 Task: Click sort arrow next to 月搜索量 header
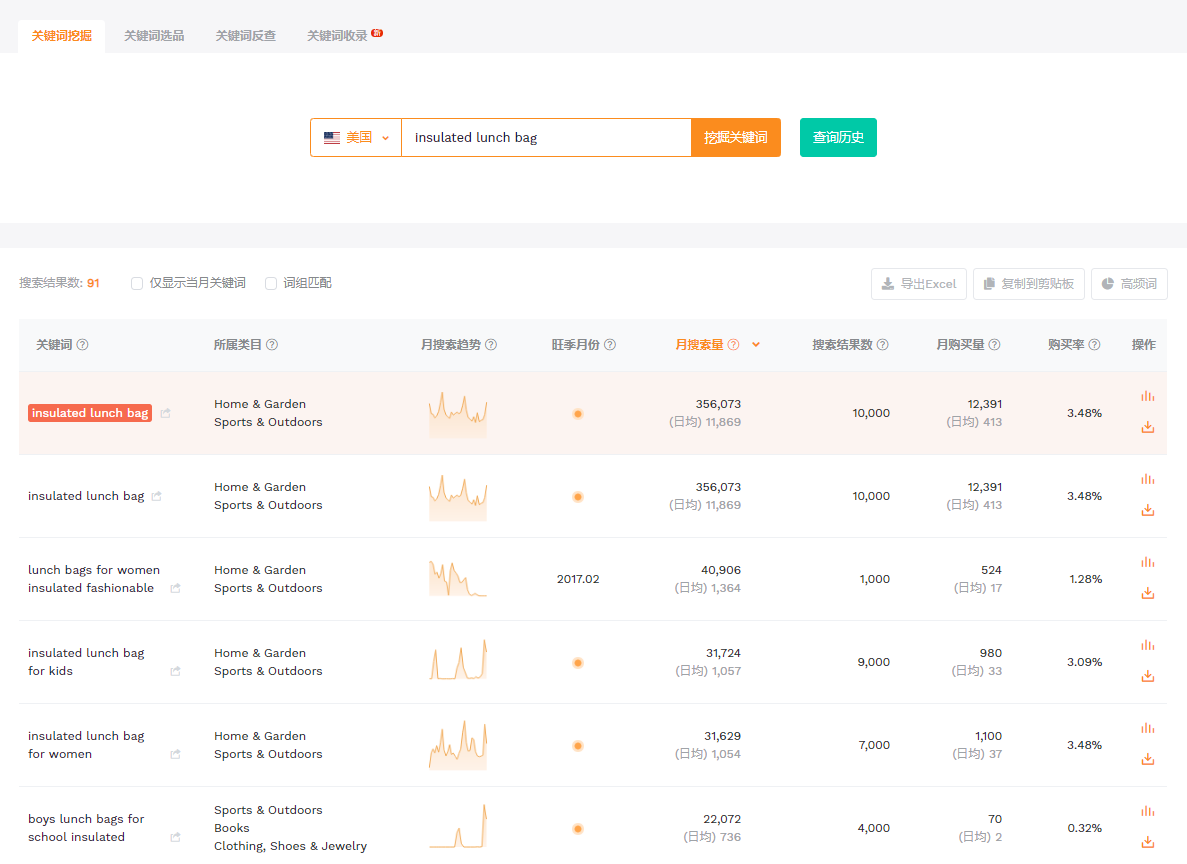pyautogui.click(x=756, y=345)
